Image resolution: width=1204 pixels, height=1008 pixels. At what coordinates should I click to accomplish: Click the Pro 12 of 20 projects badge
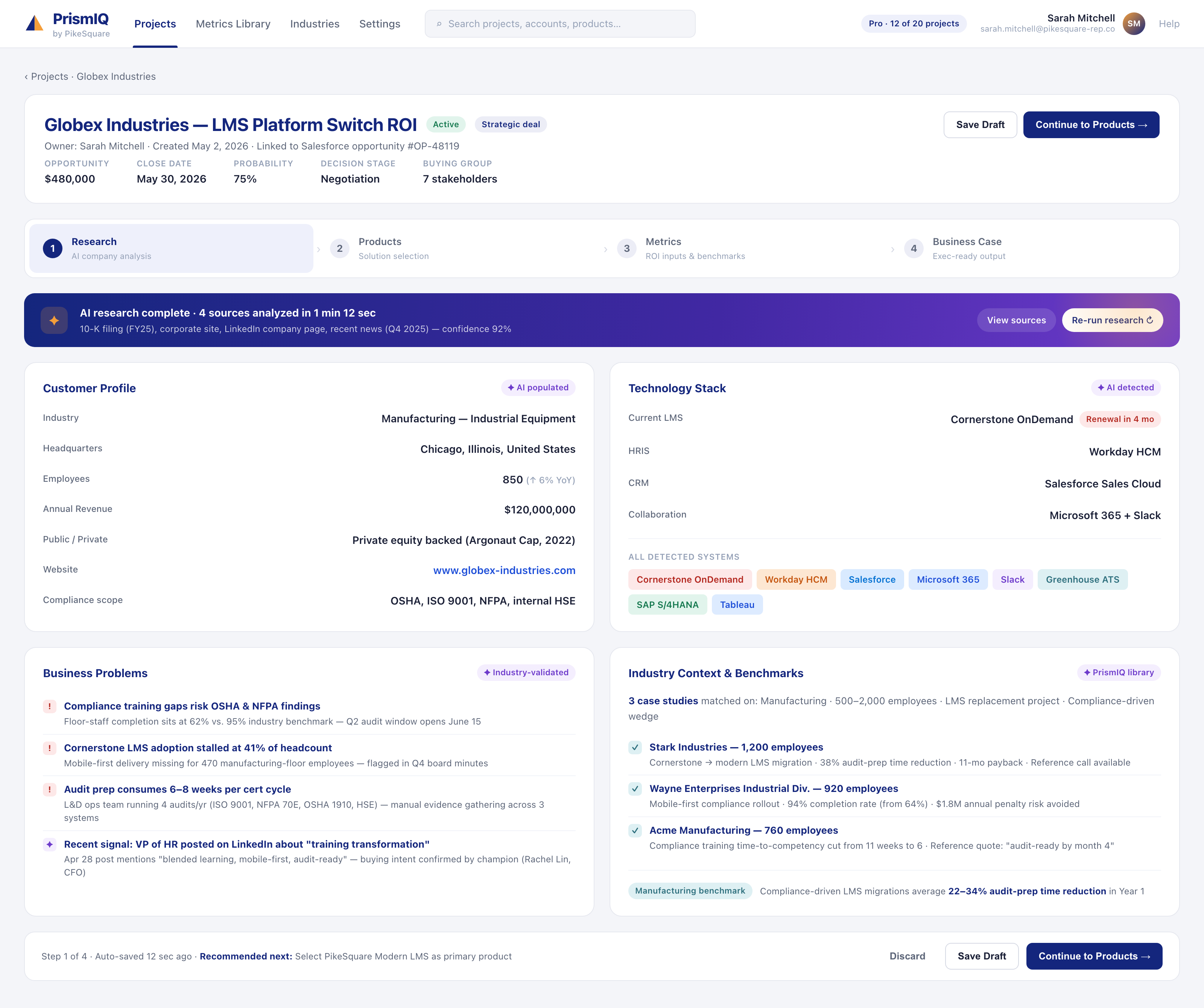[x=913, y=23]
